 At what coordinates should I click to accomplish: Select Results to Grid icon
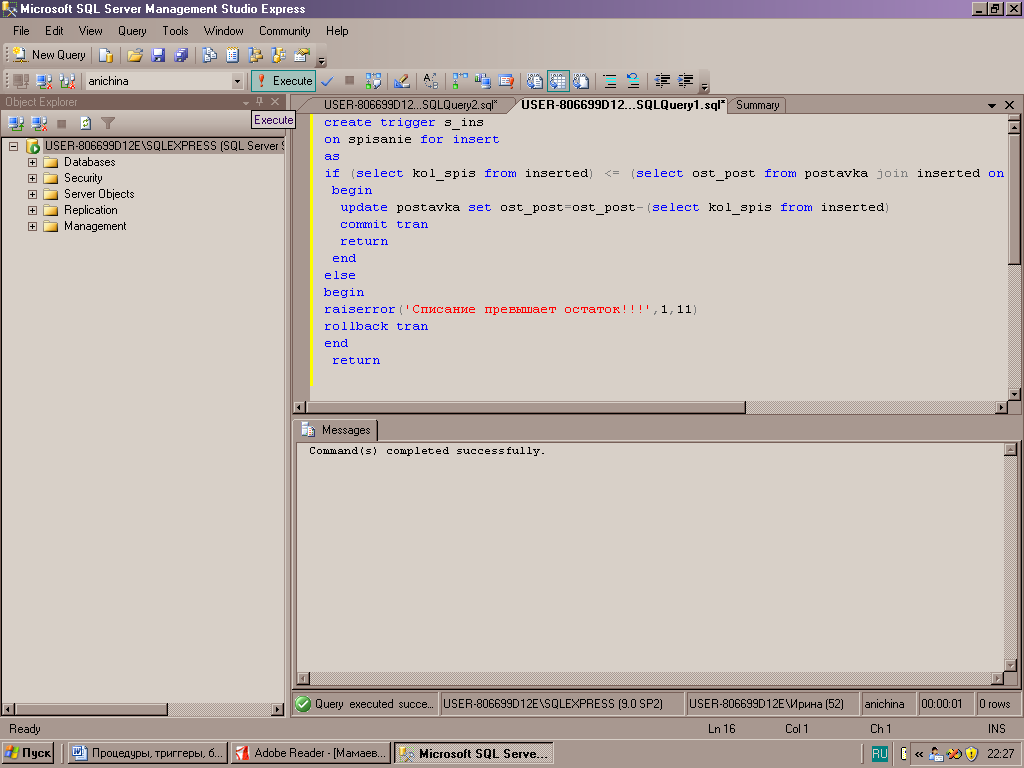[558, 81]
